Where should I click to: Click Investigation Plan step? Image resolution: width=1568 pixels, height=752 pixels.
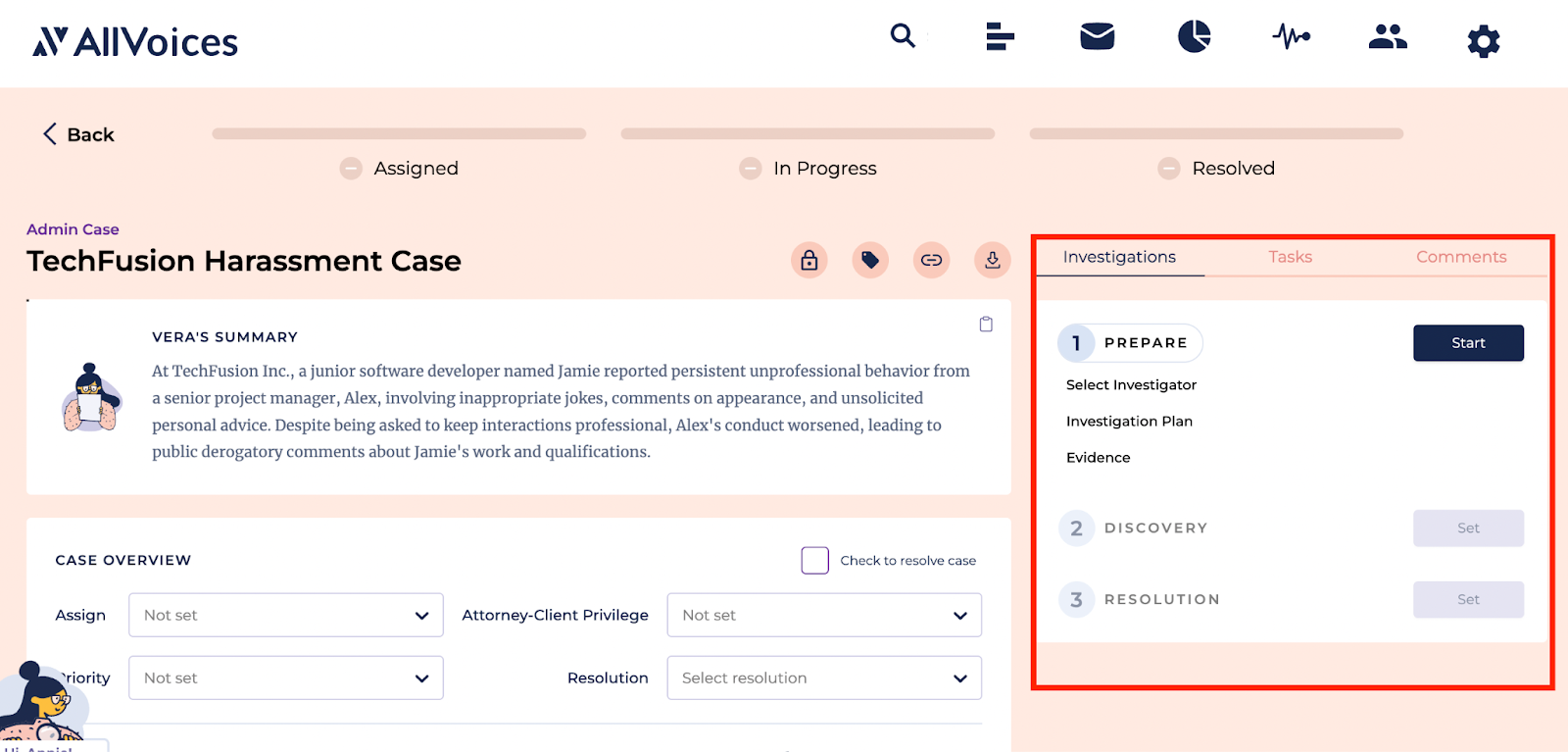point(1129,422)
